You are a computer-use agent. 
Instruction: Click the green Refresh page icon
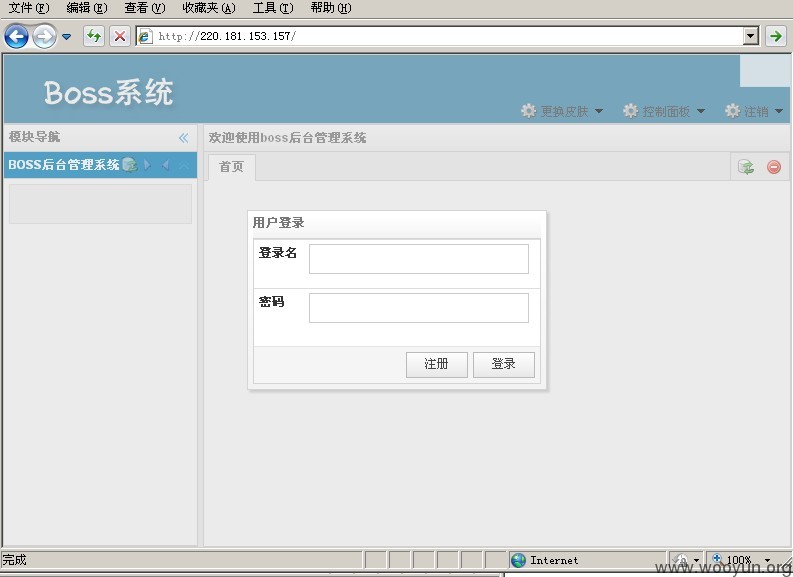(94, 36)
